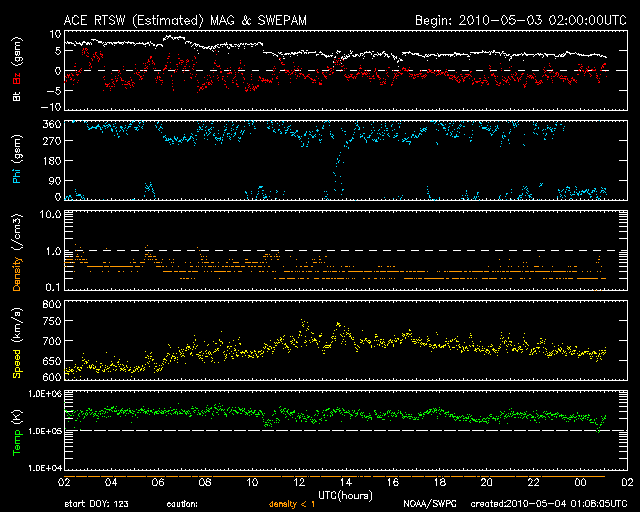Click the 800 tick on Speed axis

click(x=47, y=304)
